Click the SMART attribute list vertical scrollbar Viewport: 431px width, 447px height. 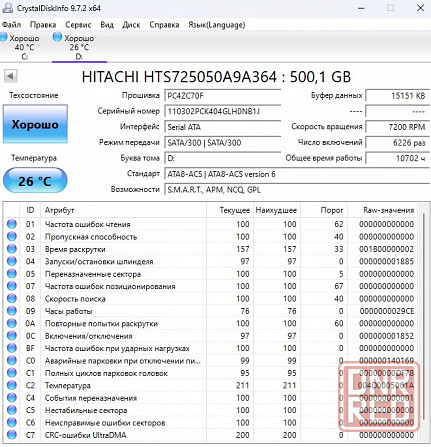[x=424, y=317]
